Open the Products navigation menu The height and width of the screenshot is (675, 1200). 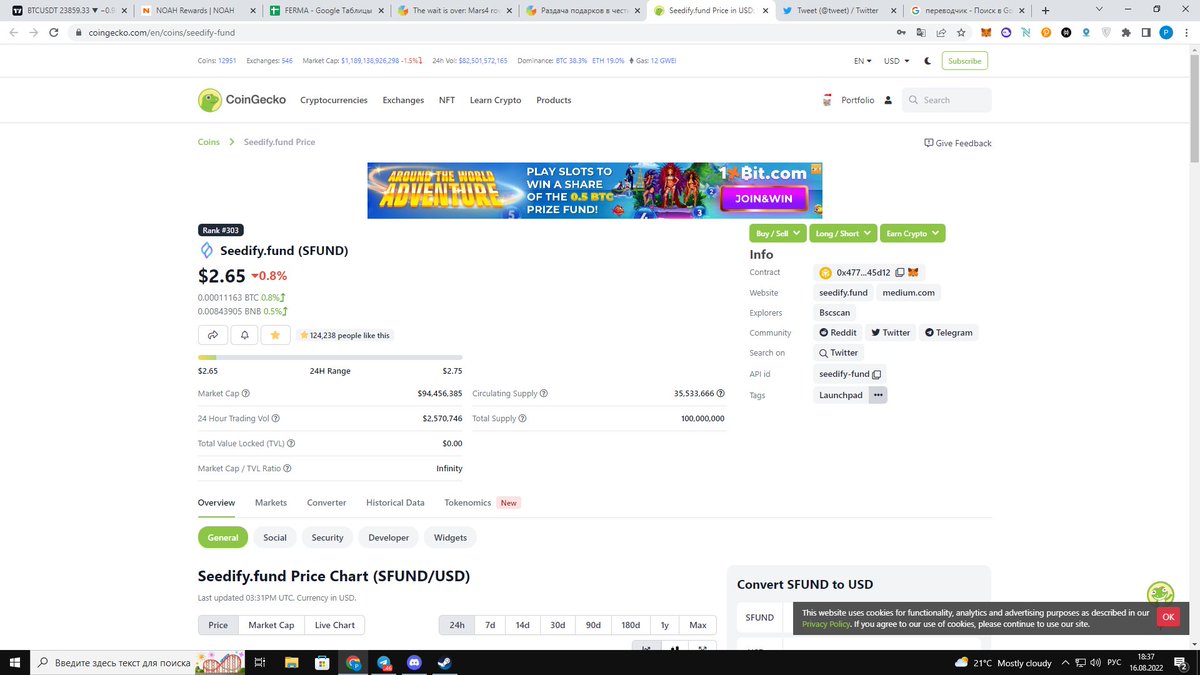pos(554,100)
